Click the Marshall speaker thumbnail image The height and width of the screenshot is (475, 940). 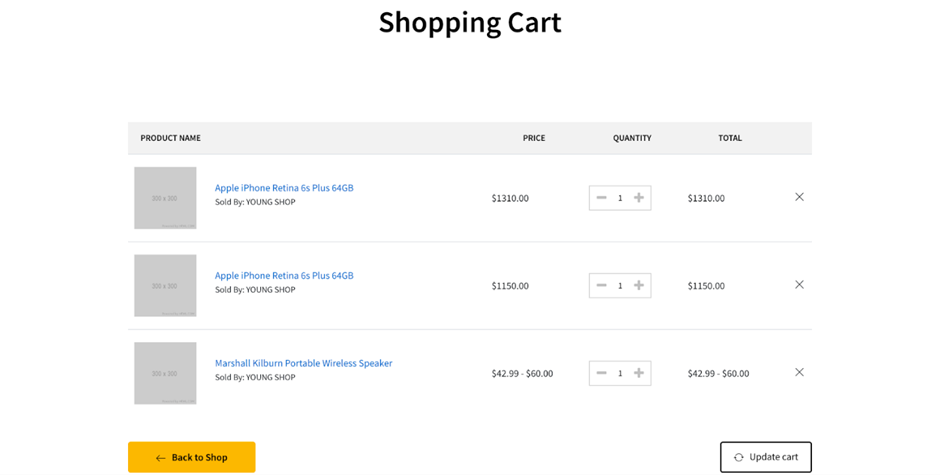pos(165,373)
